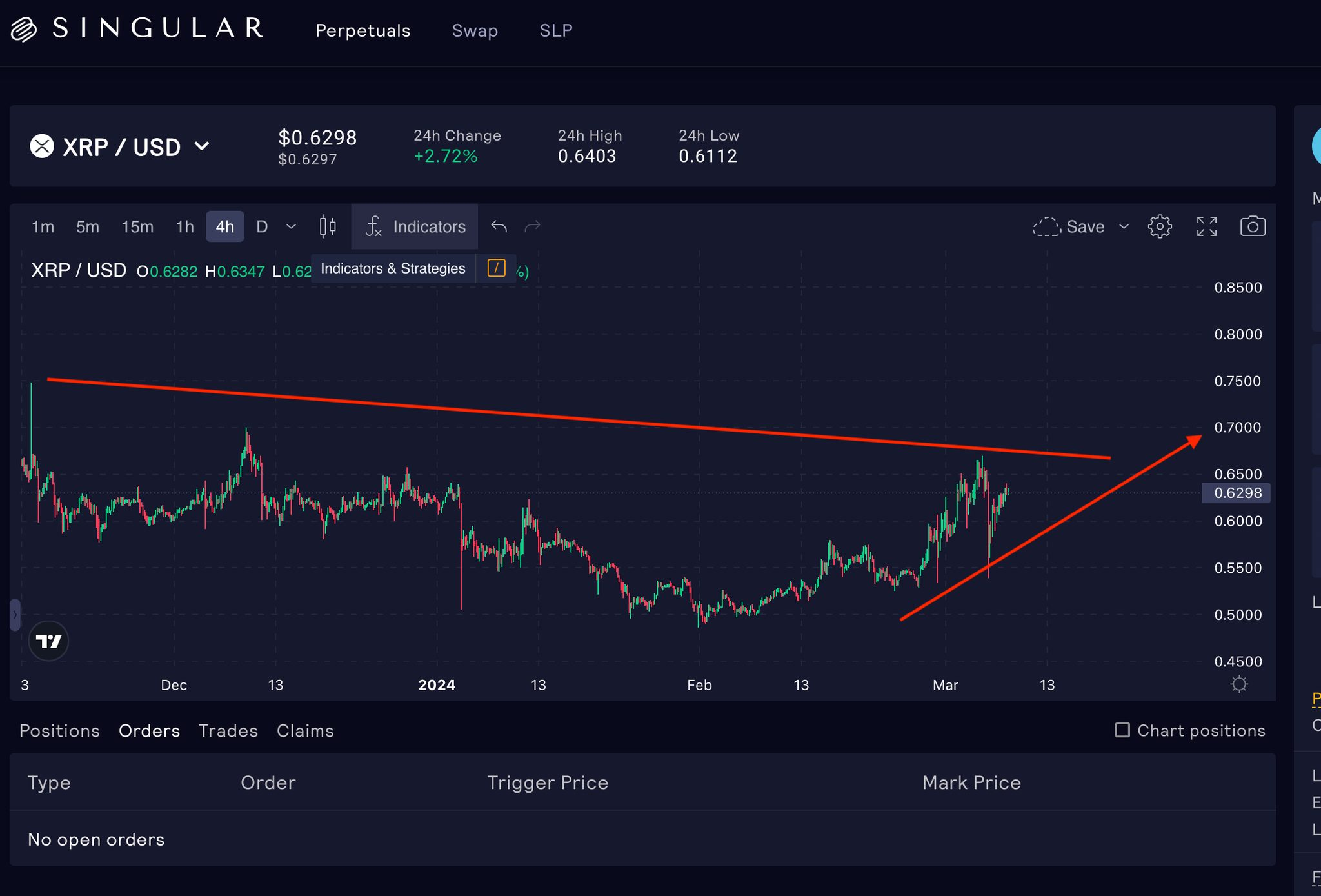Screen dimensions: 1321x896
Task: Open the Perpetuals tab
Action: (x=363, y=30)
